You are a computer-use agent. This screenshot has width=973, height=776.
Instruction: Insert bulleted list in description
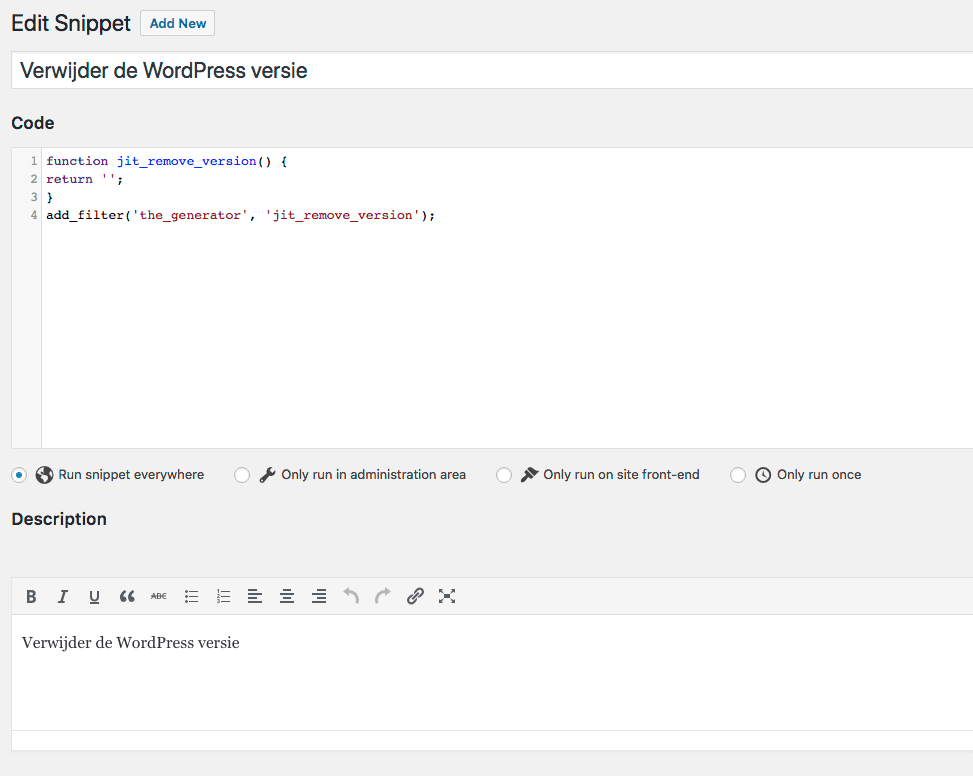[x=191, y=596]
